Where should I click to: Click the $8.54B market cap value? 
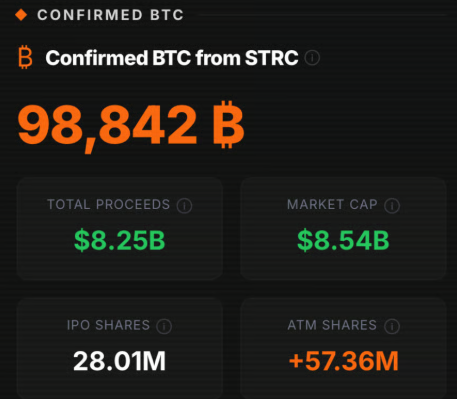click(x=343, y=240)
